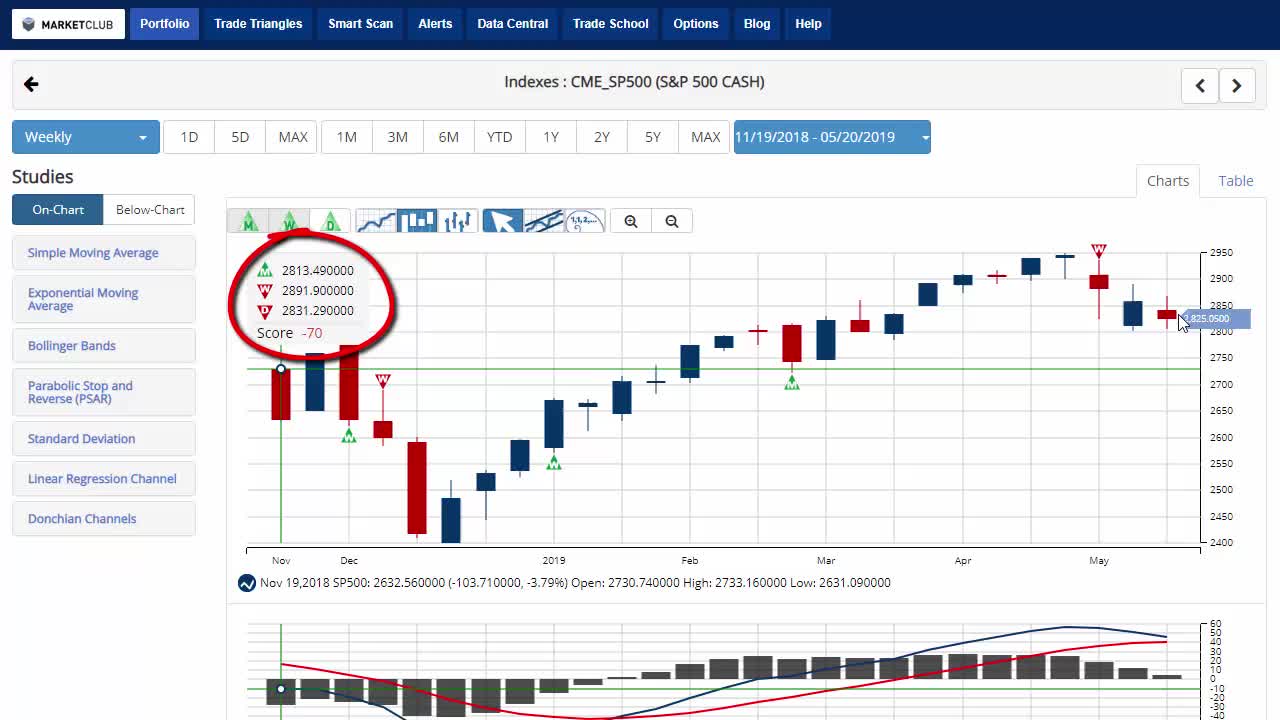This screenshot has width=1280, height=720.
Task: Toggle the daily Trade Triangle icon
Action: point(329,221)
